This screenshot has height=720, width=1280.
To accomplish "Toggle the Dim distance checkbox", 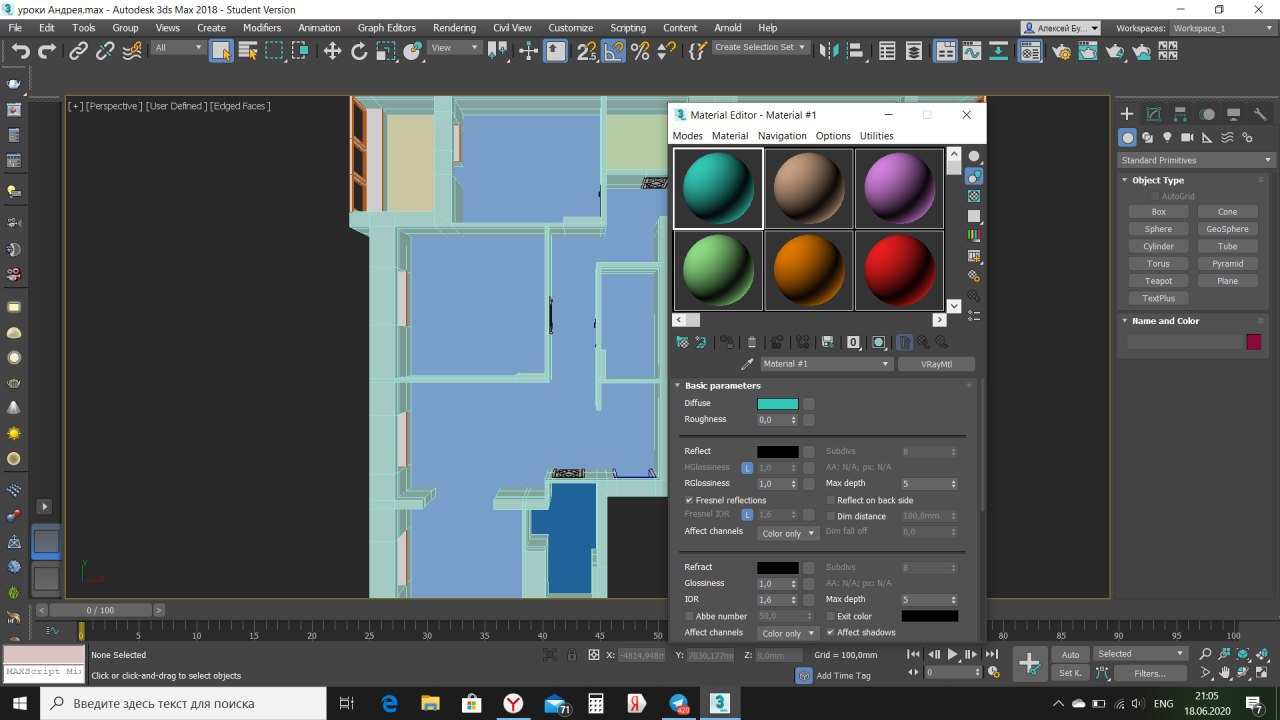I will (831, 516).
